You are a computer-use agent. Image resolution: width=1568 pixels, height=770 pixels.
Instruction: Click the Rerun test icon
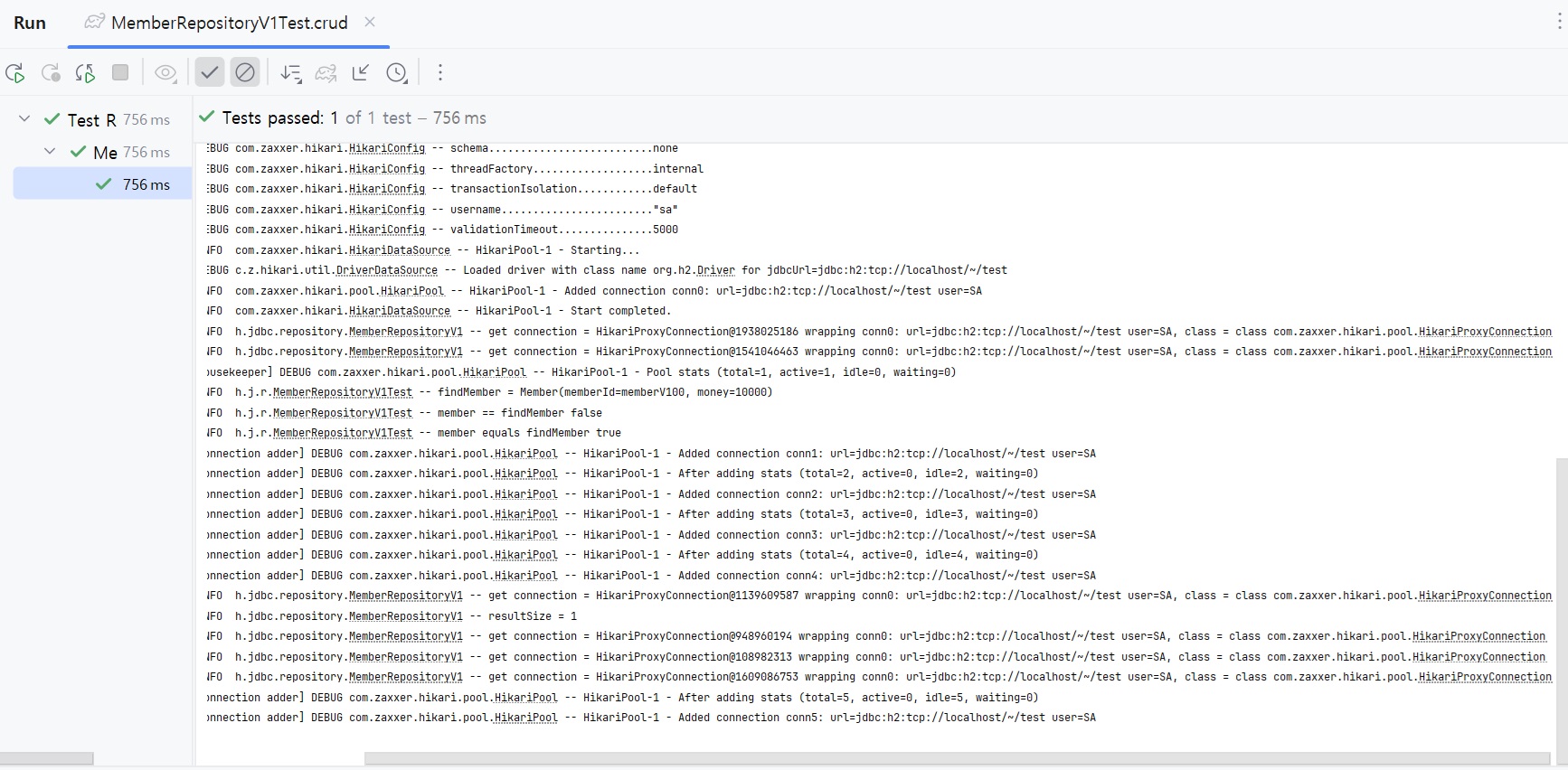[x=14, y=73]
